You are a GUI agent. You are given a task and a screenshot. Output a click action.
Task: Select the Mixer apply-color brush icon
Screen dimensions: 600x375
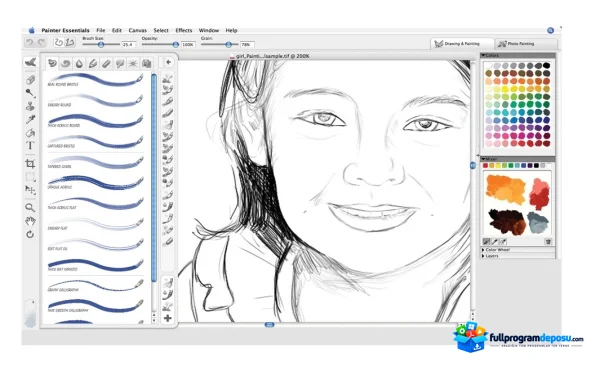coord(486,241)
